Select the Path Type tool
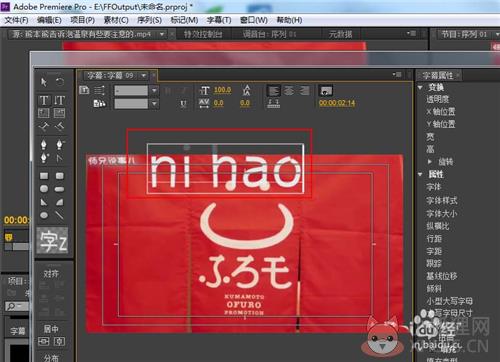 click(44, 127)
